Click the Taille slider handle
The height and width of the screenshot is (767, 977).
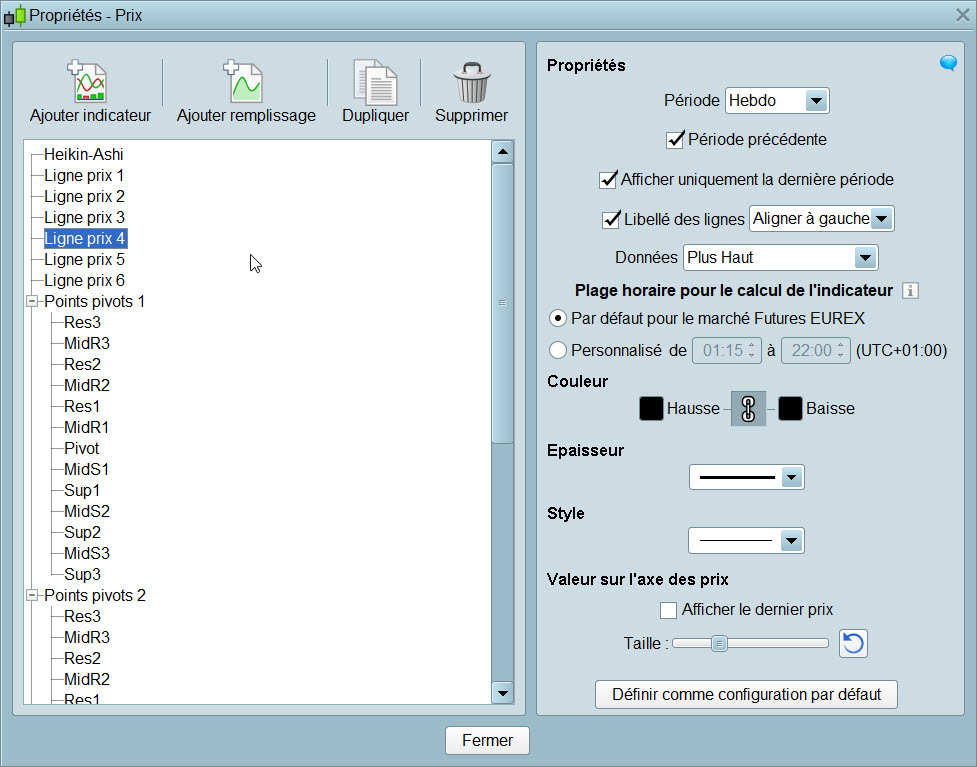coord(719,643)
